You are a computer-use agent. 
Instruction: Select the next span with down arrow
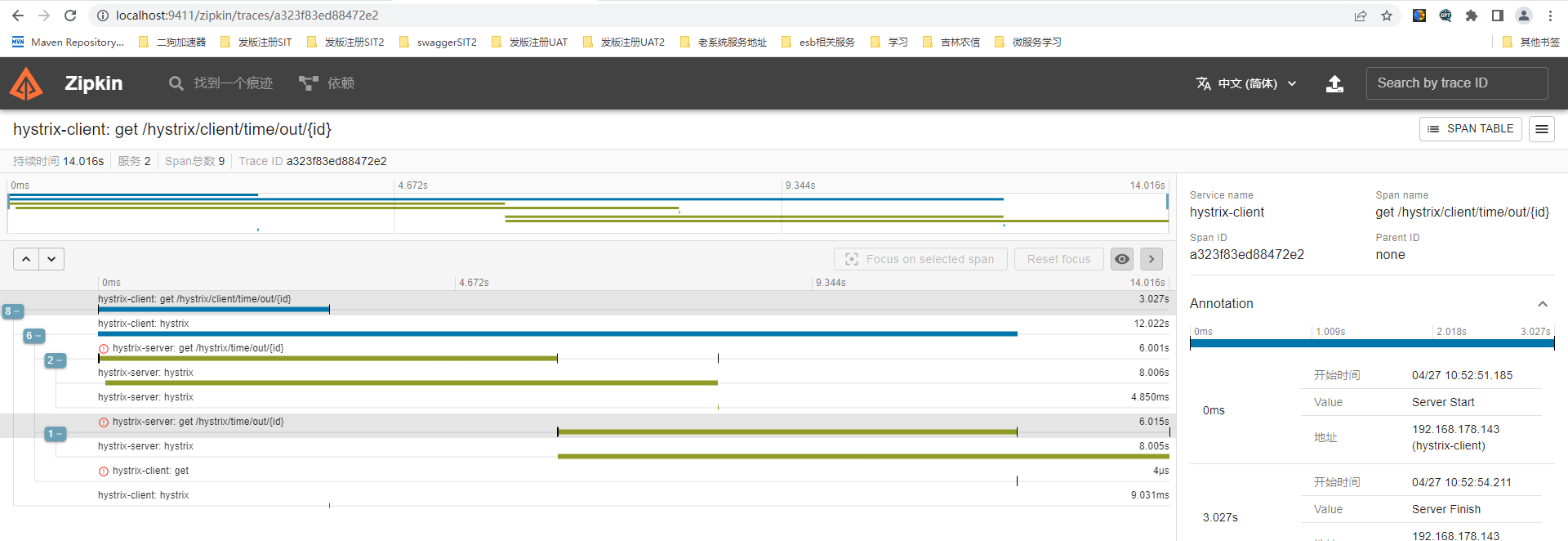tap(51, 259)
